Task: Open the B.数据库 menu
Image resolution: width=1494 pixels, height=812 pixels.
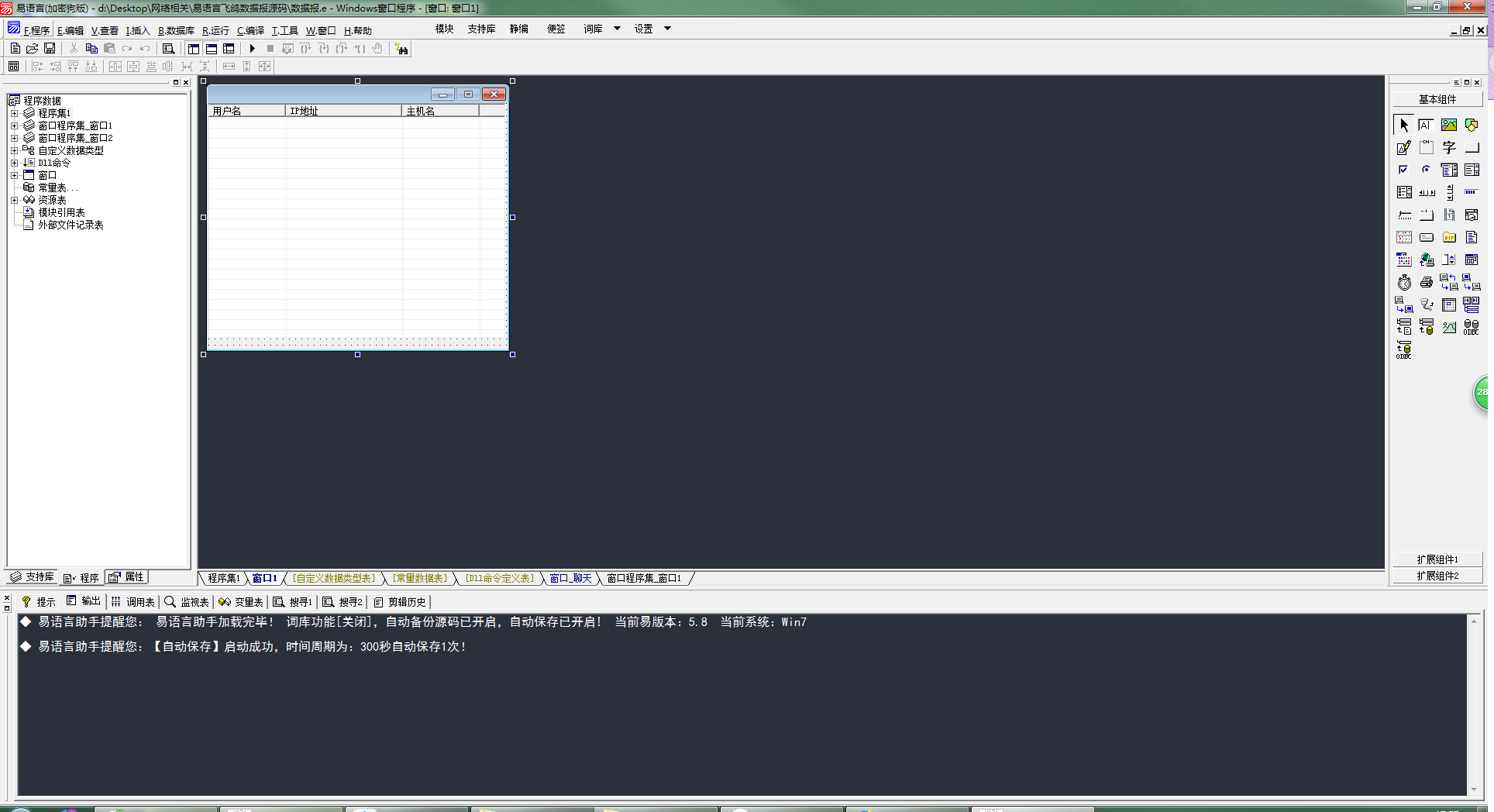Action: (176, 31)
